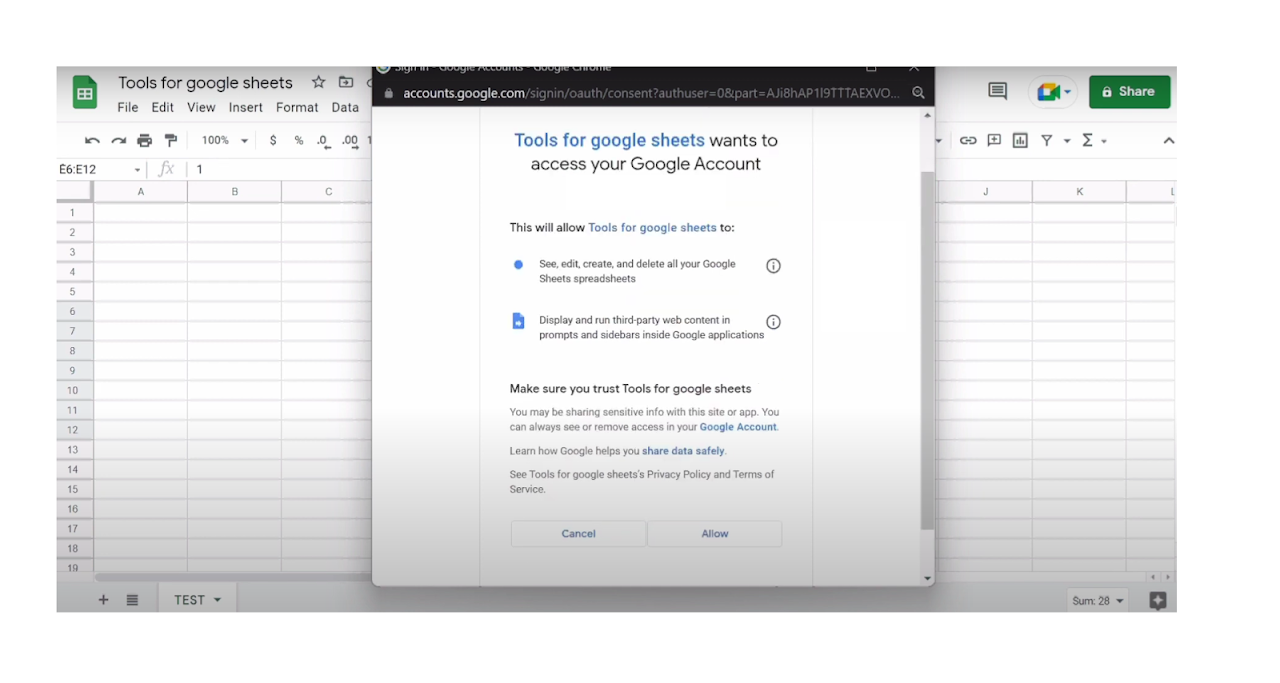Select column K header
This screenshot has height=683, width=1280.
tap(1079, 191)
